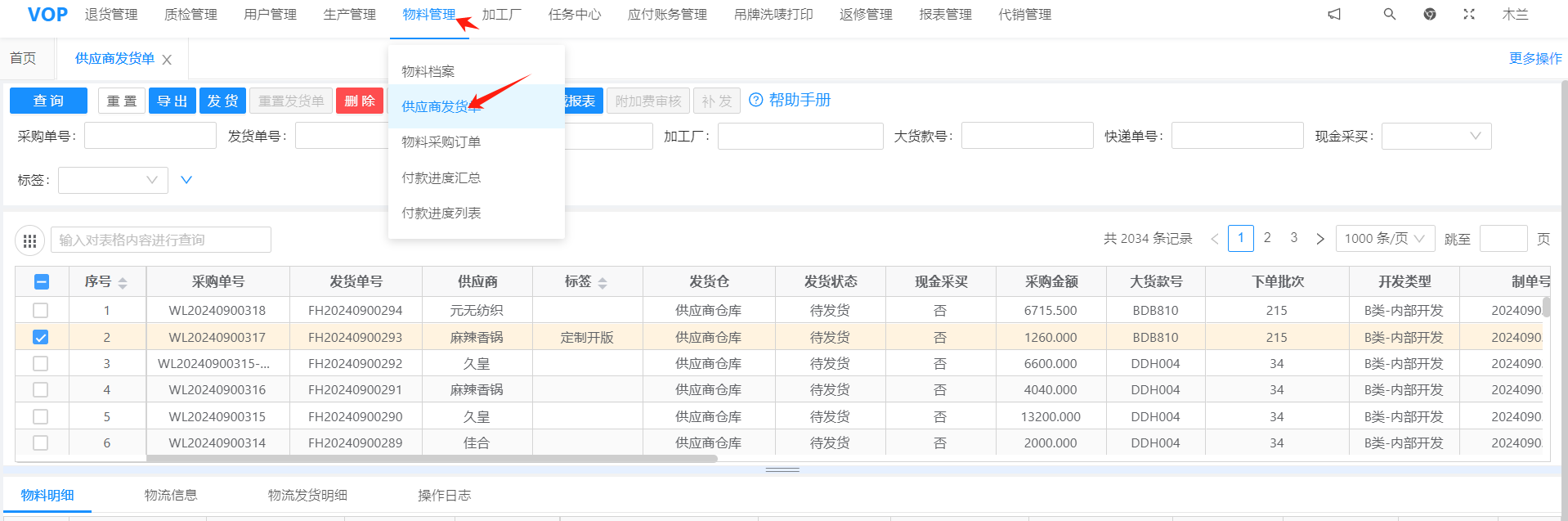Click the 帮助手册 help icon
The height and width of the screenshot is (521, 1568).
tap(756, 100)
